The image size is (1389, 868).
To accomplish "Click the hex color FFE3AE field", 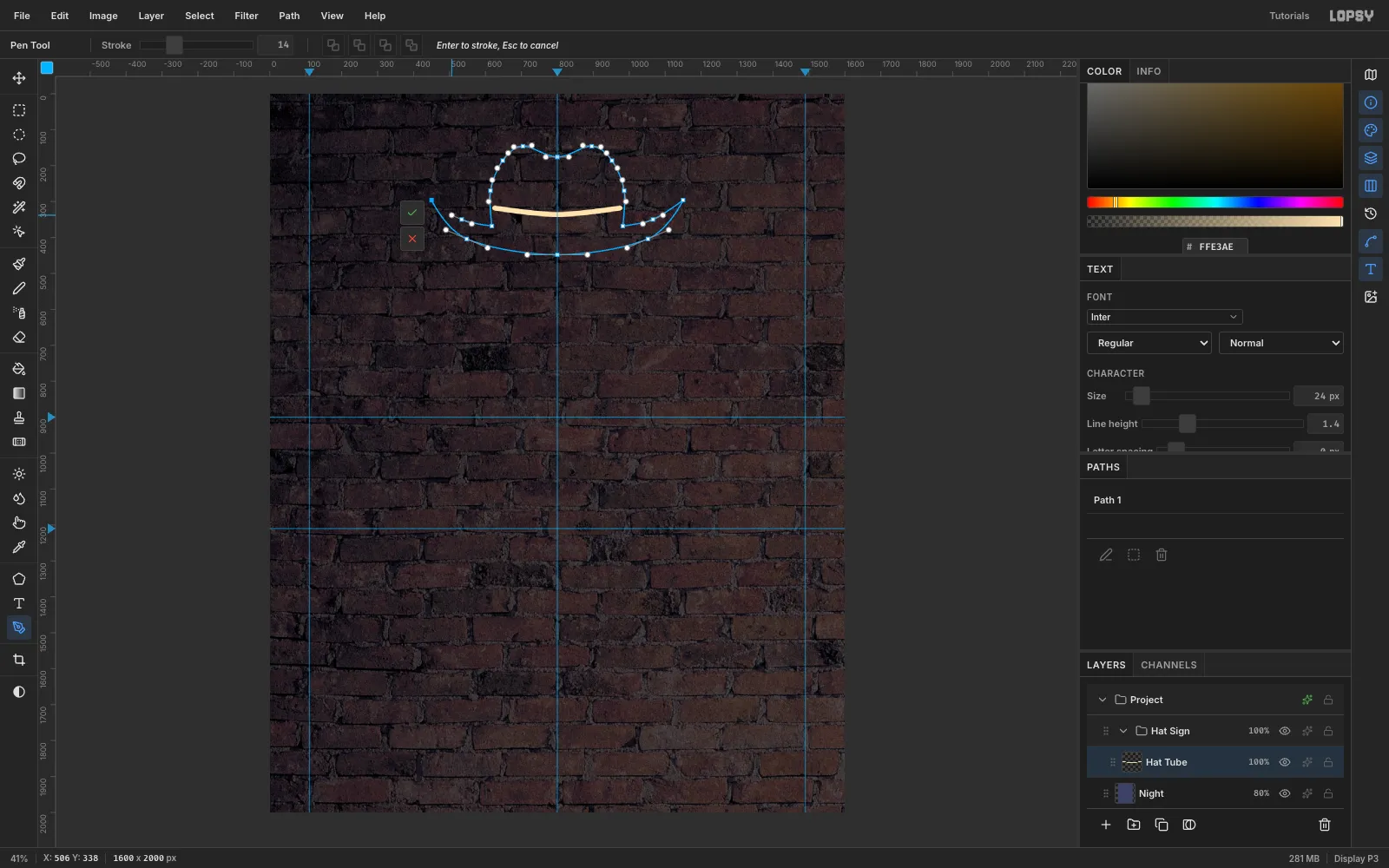I will coord(1215,247).
